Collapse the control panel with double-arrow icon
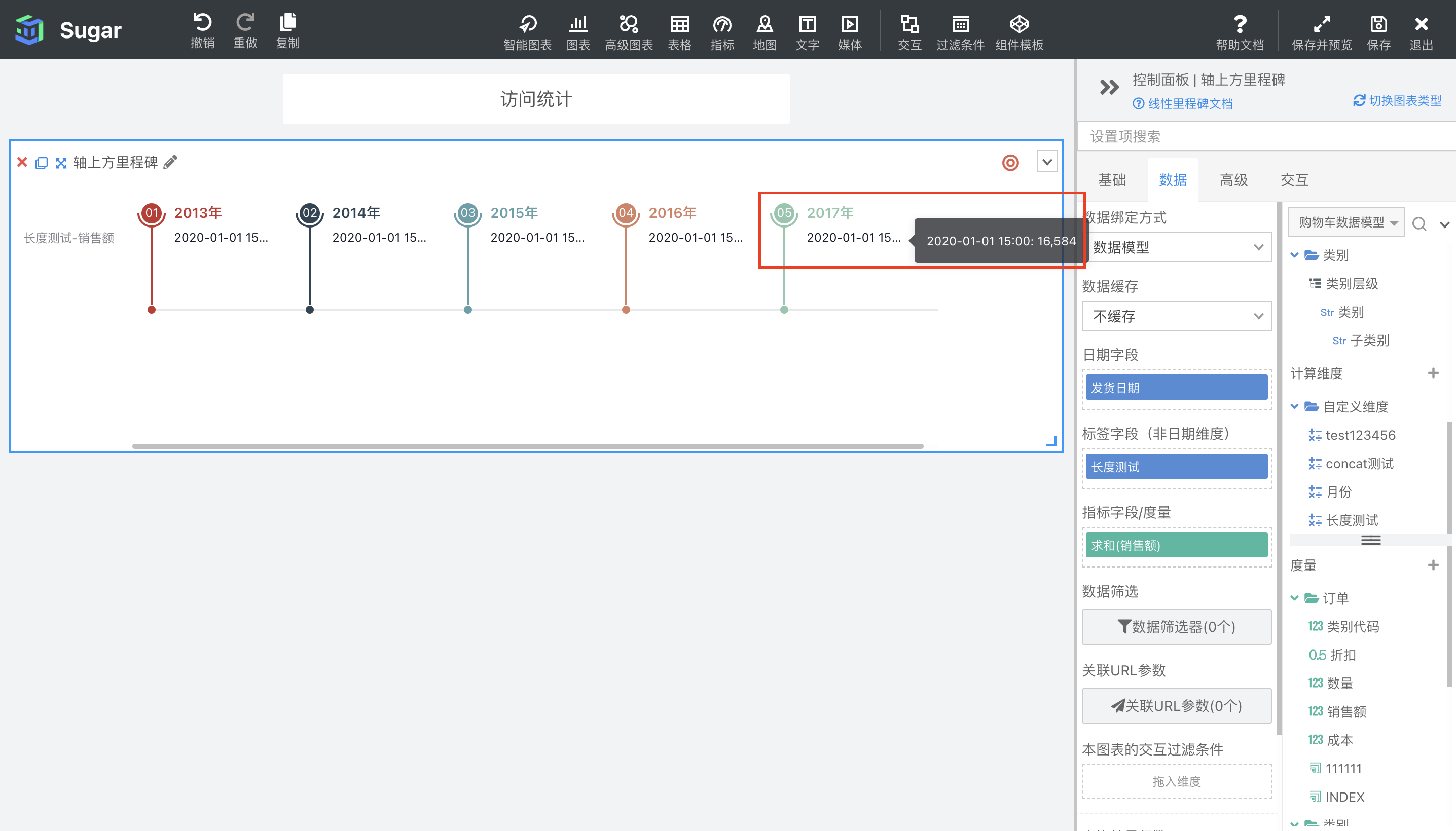The width and height of the screenshot is (1456, 831). [1109, 87]
